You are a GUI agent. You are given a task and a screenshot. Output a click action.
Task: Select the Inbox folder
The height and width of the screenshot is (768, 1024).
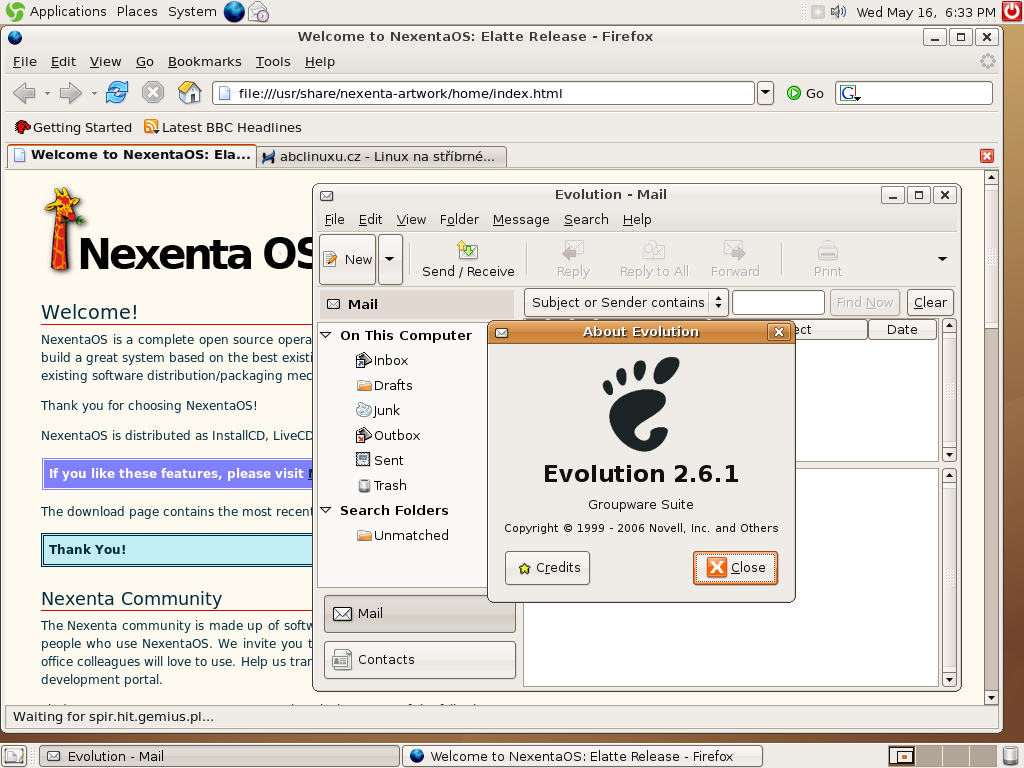382,360
